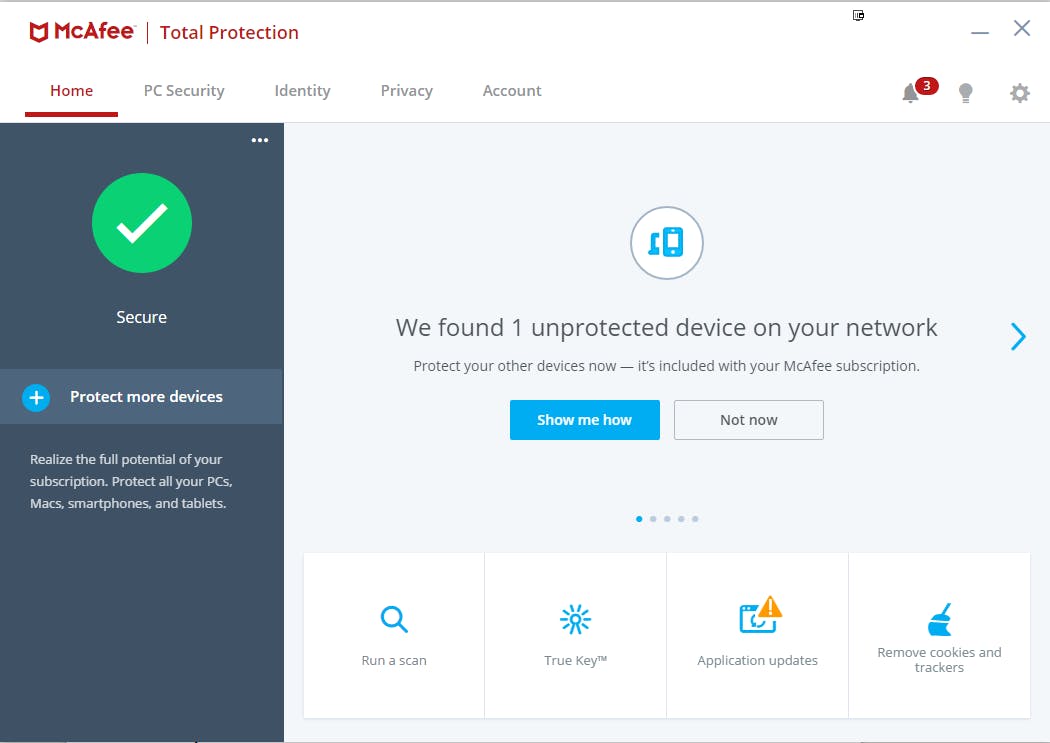
Task: Open the True Key icon
Action: [x=575, y=620]
